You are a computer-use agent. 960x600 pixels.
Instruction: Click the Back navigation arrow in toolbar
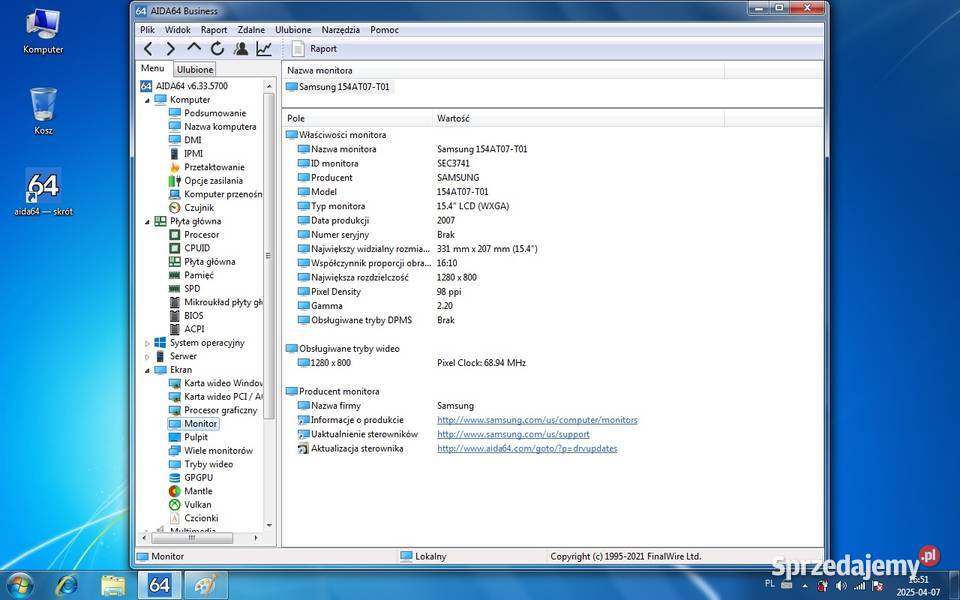[148, 48]
